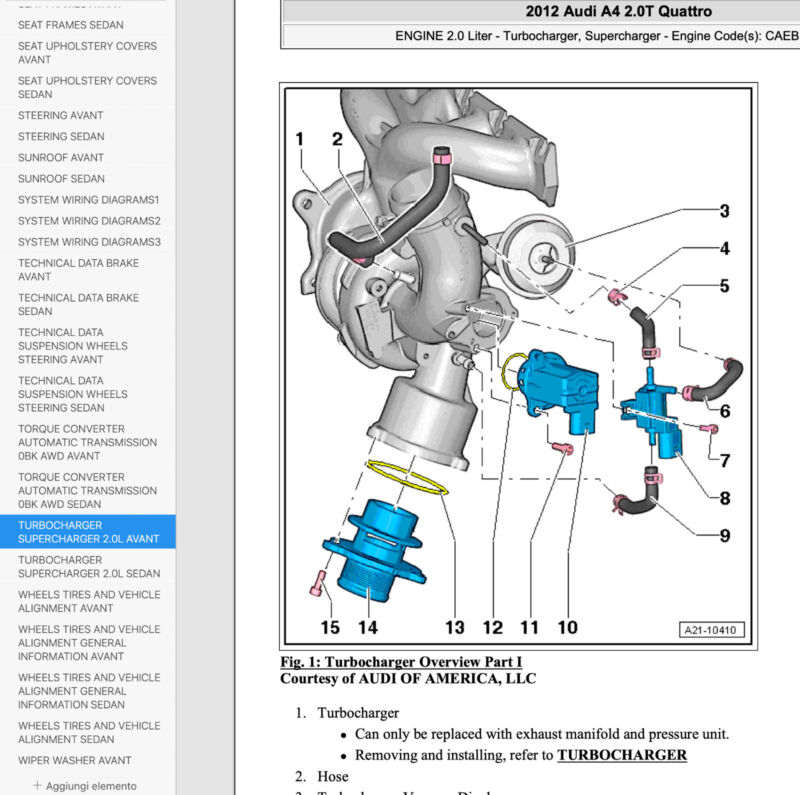The height and width of the screenshot is (795, 800).
Task: Select SUNROOF SEDAN entry
Action: [x=60, y=179]
